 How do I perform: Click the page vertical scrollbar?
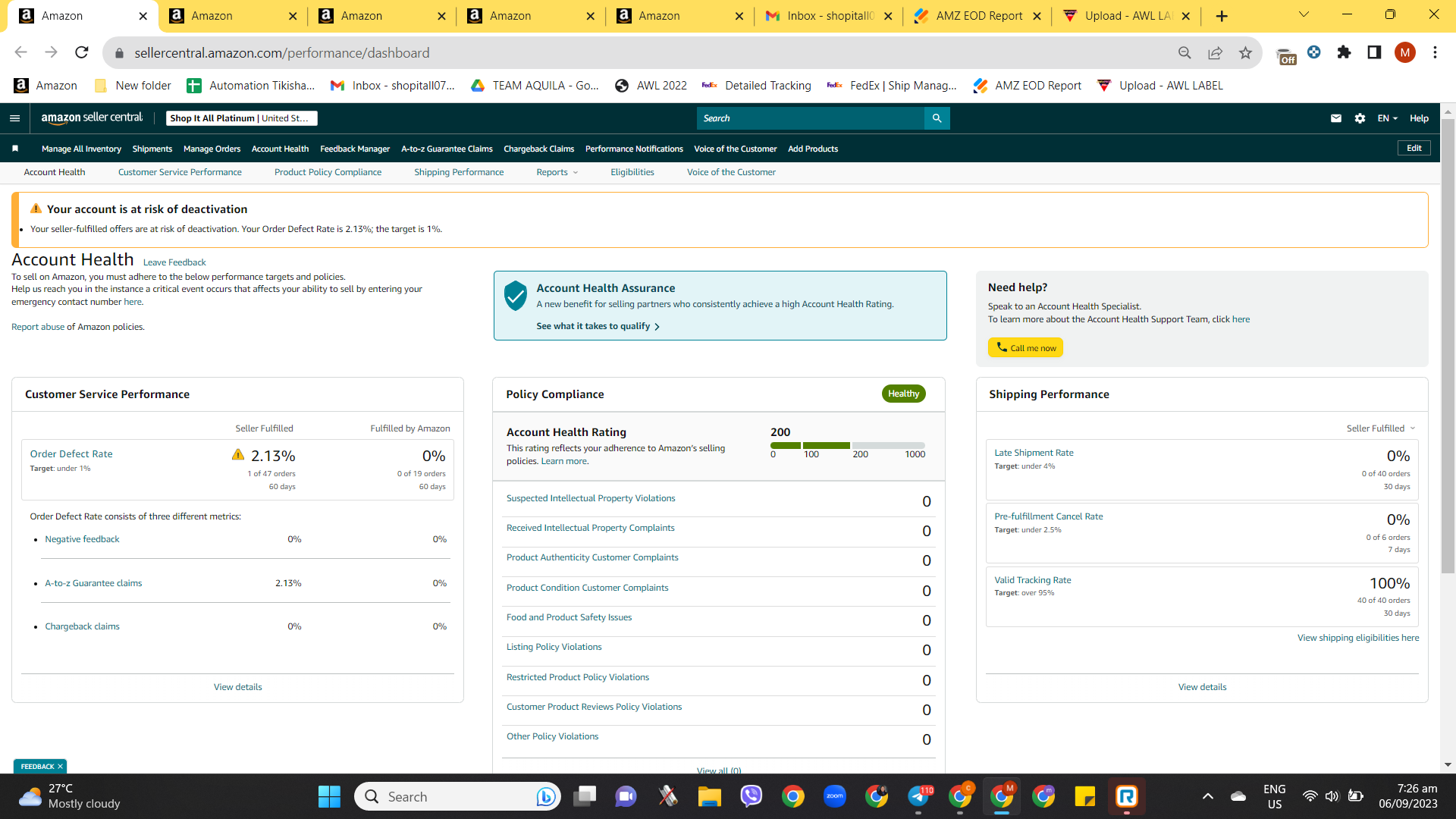pos(1448,345)
